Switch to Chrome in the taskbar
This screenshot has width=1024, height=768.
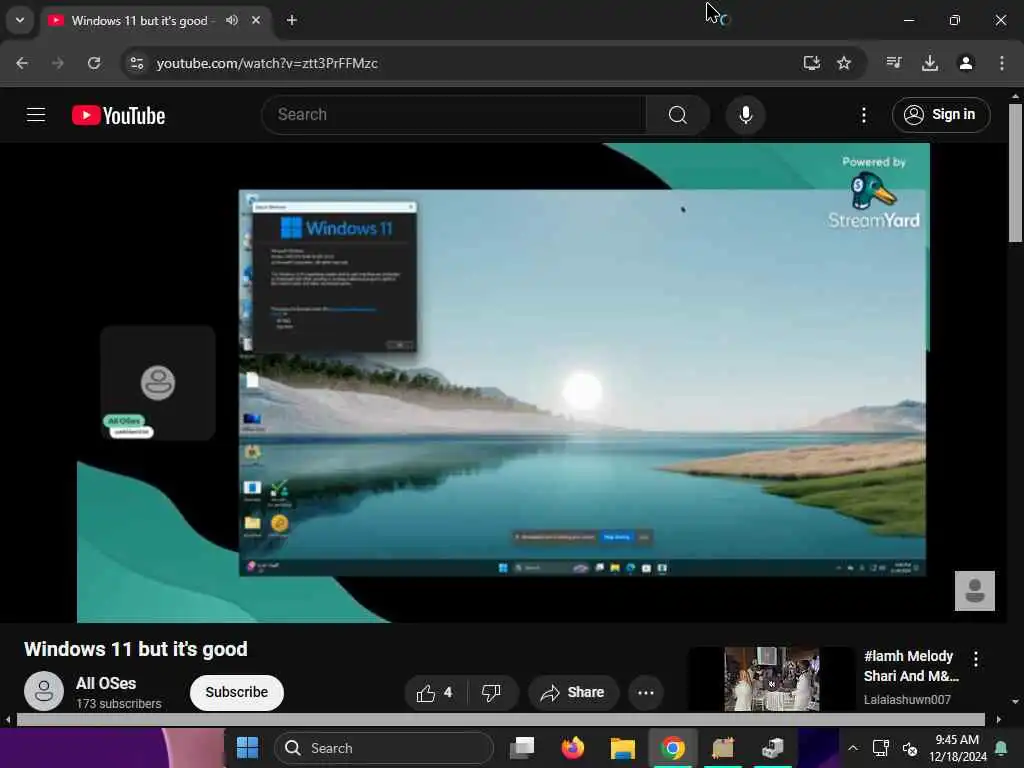[x=672, y=748]
